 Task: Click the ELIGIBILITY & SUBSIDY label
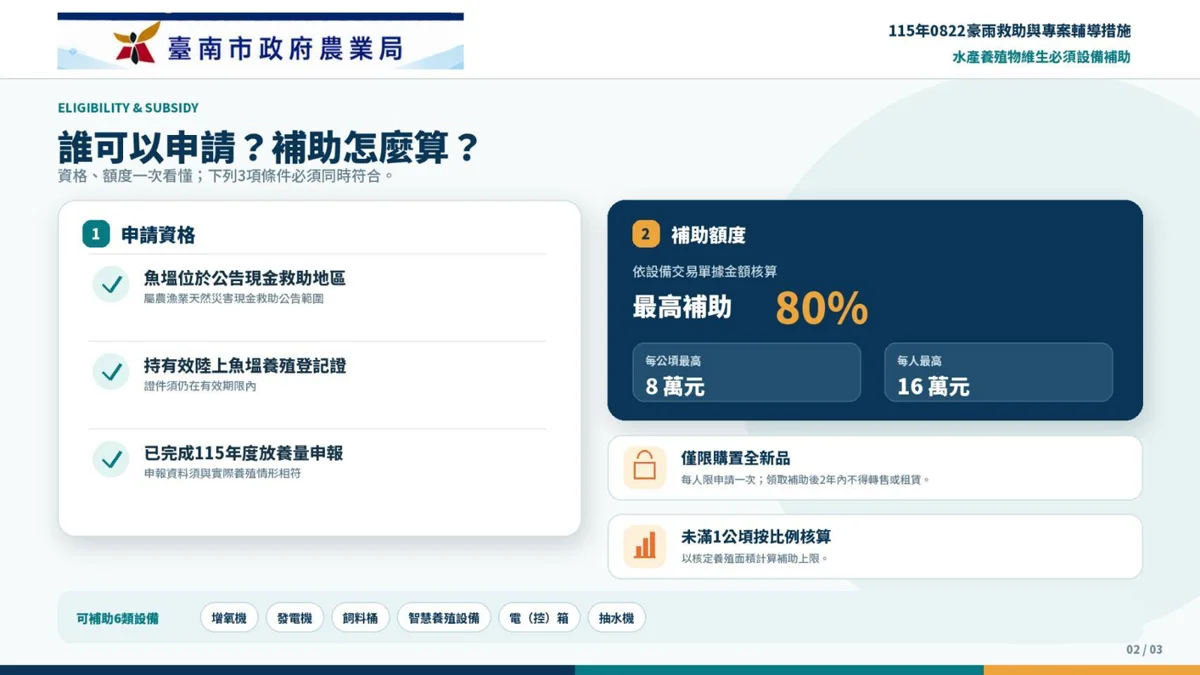(x=128, y=108)
